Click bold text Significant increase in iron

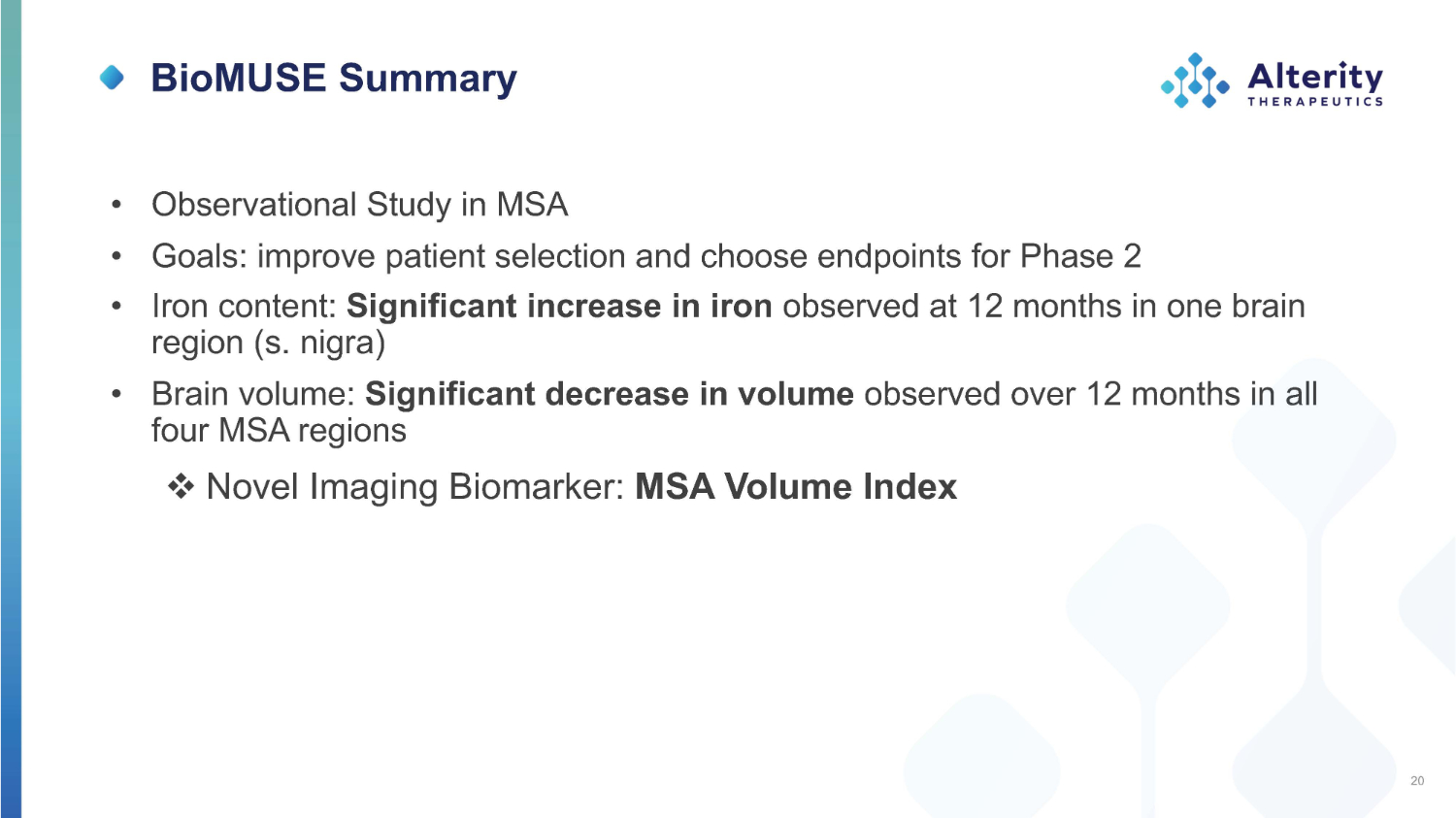[x=559, y=307]
